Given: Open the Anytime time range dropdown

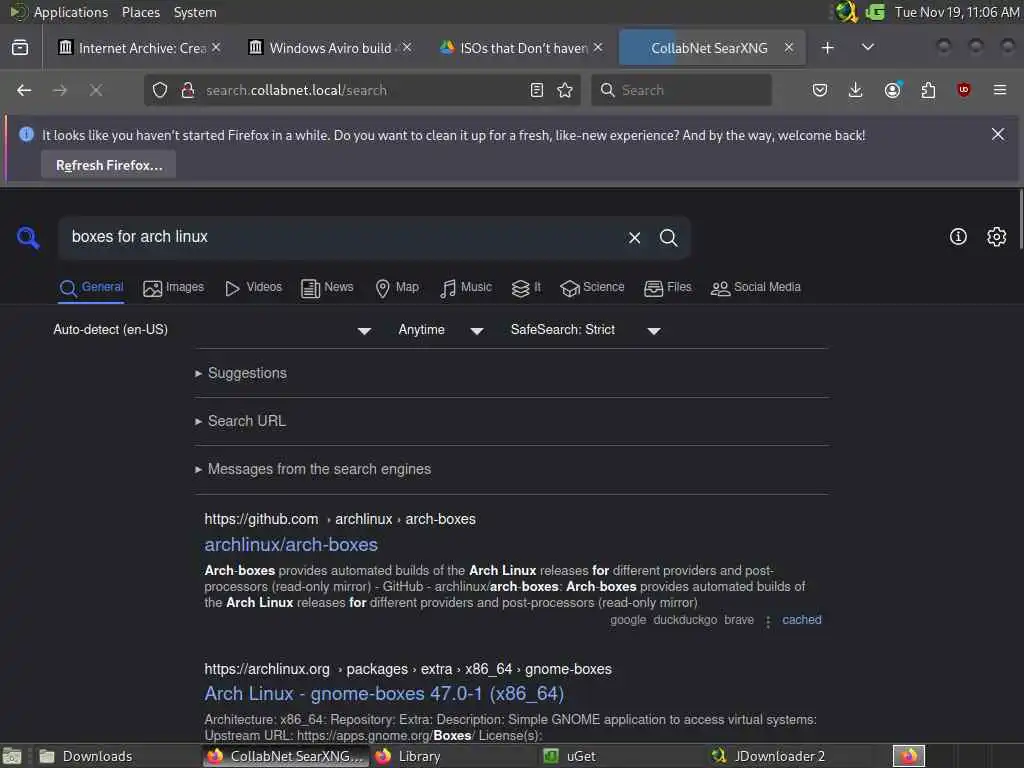Looking at the screenshot, I should click(x=441, y=330).
